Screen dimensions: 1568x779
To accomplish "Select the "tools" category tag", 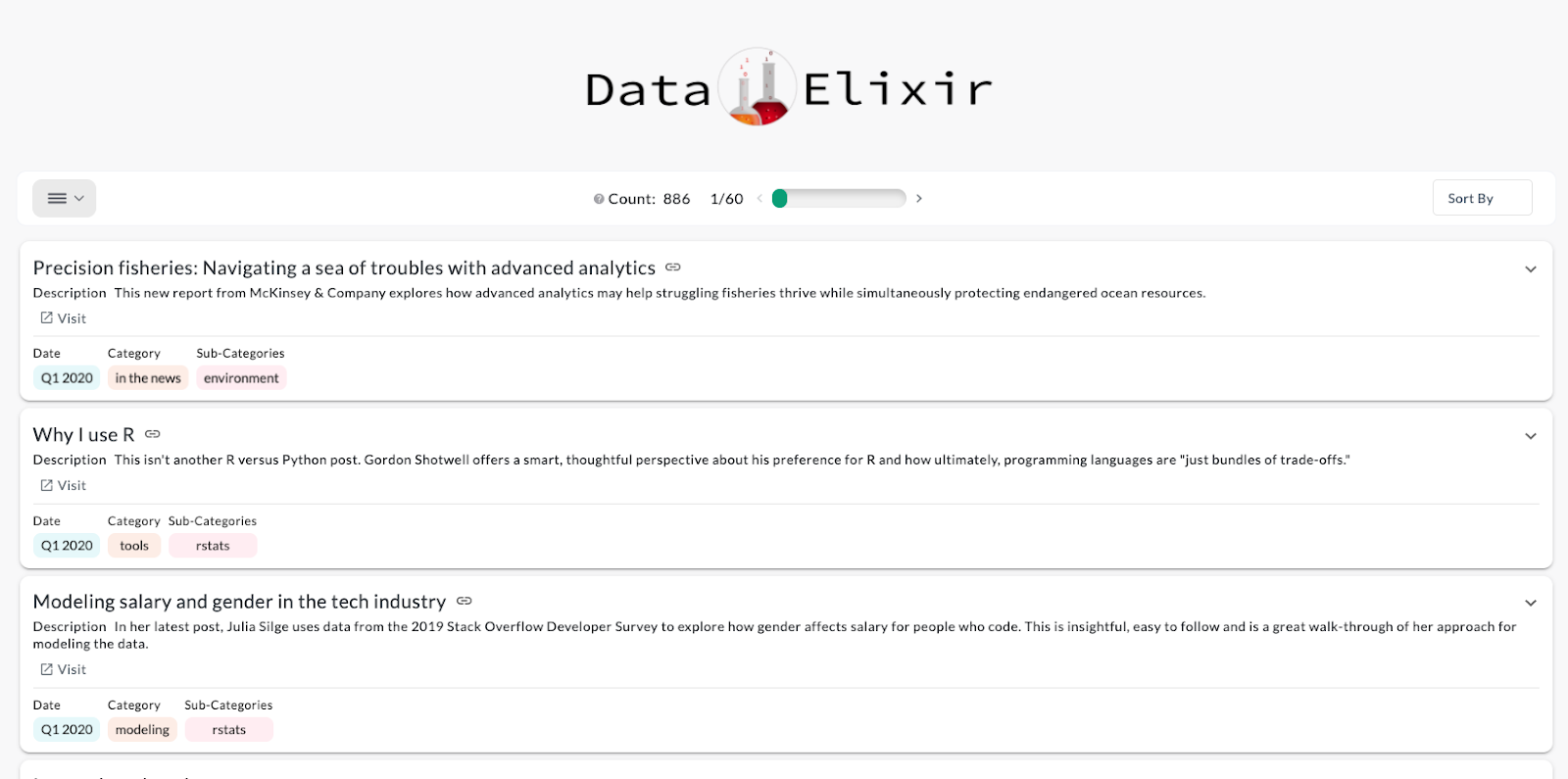I will [x=133, y=545].
